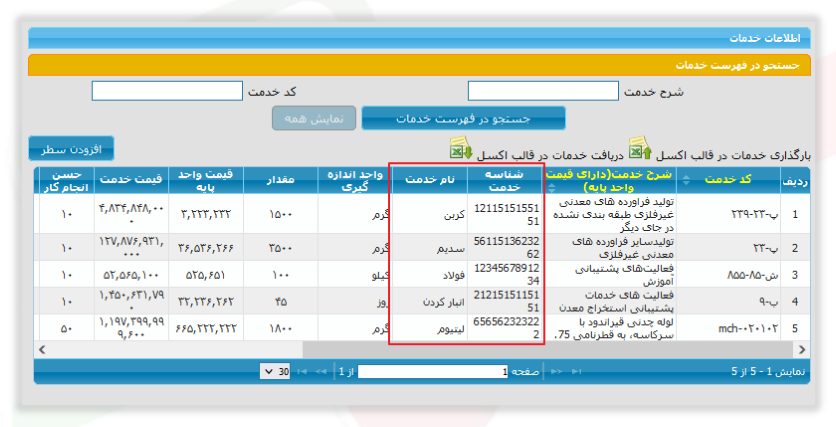Click the قیمت واحد پایه column header
The image size is (836, 427).
(x=206, y=180)
